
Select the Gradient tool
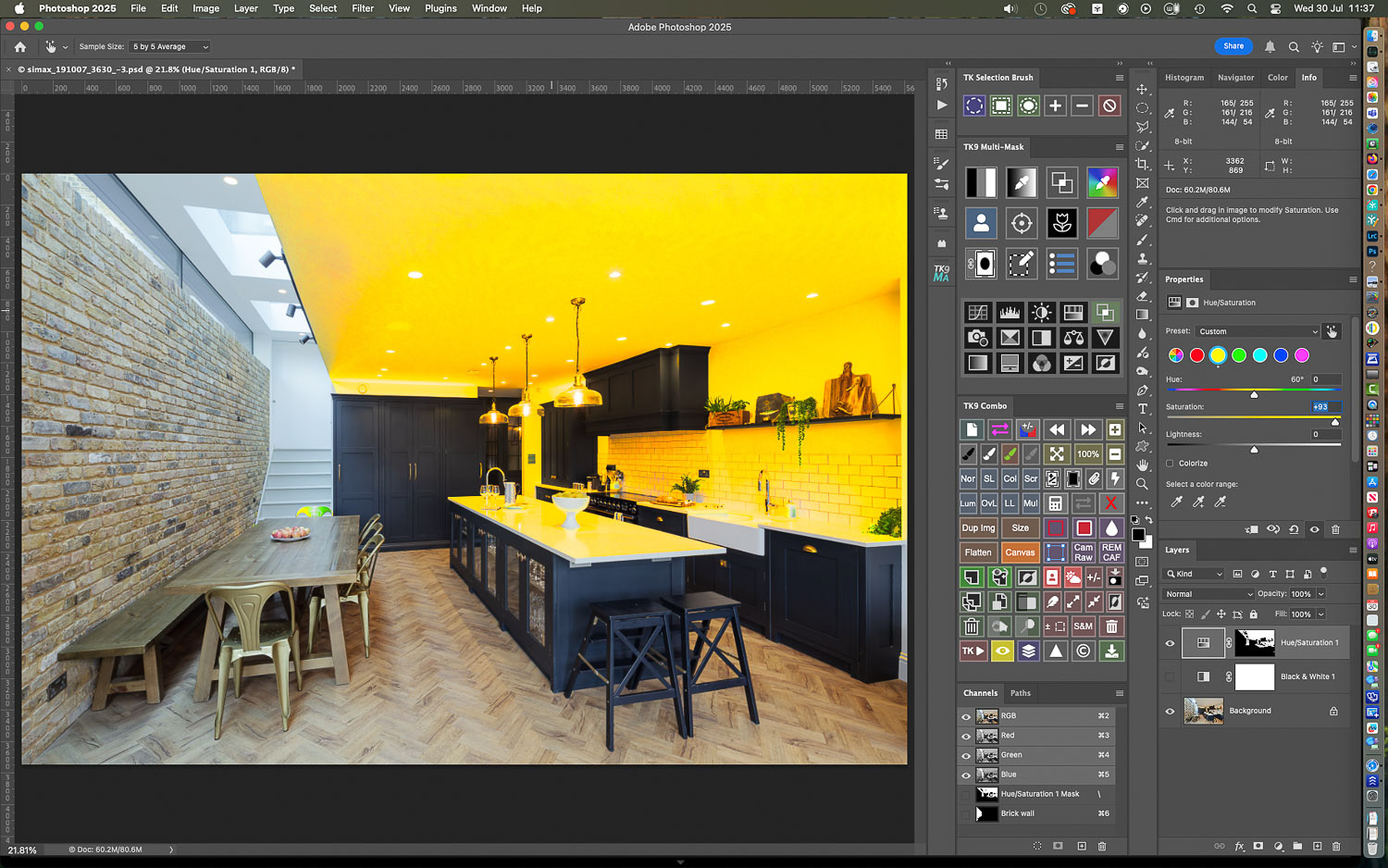1143,315
